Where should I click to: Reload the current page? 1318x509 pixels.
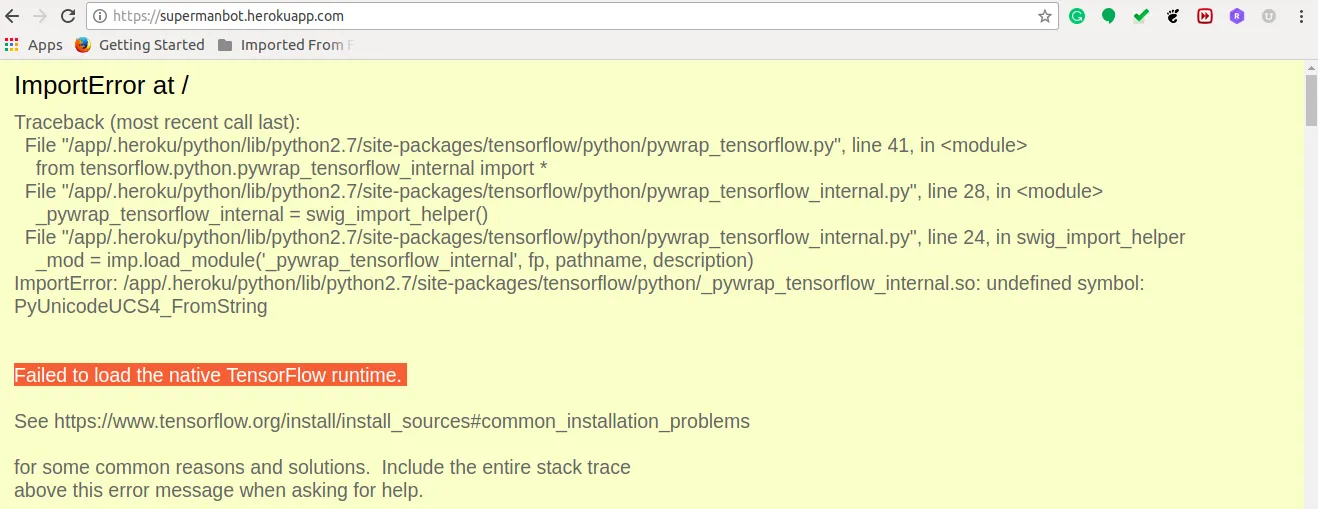(x=68, y=16)
